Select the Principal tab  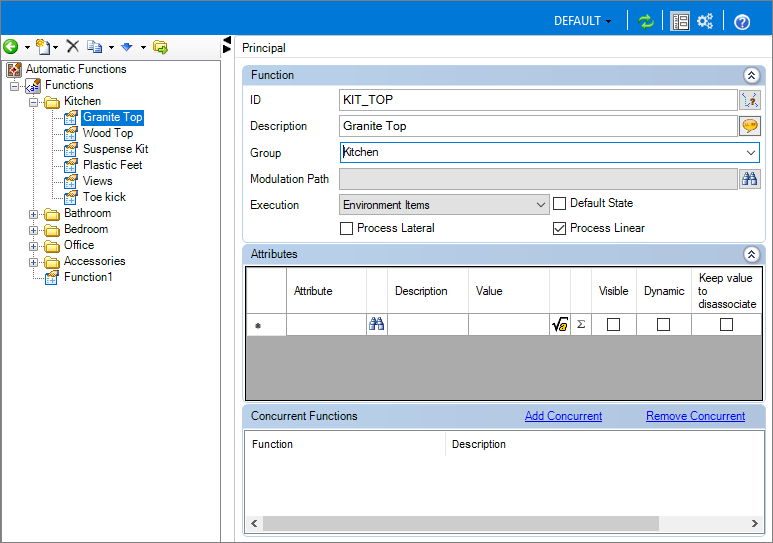[264, 48]
